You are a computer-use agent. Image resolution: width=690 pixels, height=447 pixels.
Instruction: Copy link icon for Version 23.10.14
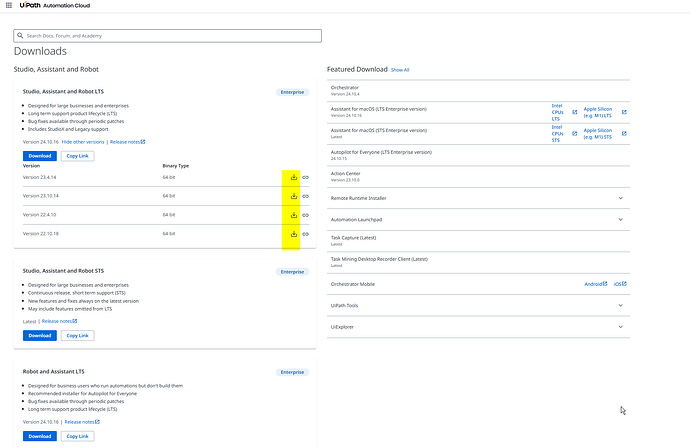[306, 196]
